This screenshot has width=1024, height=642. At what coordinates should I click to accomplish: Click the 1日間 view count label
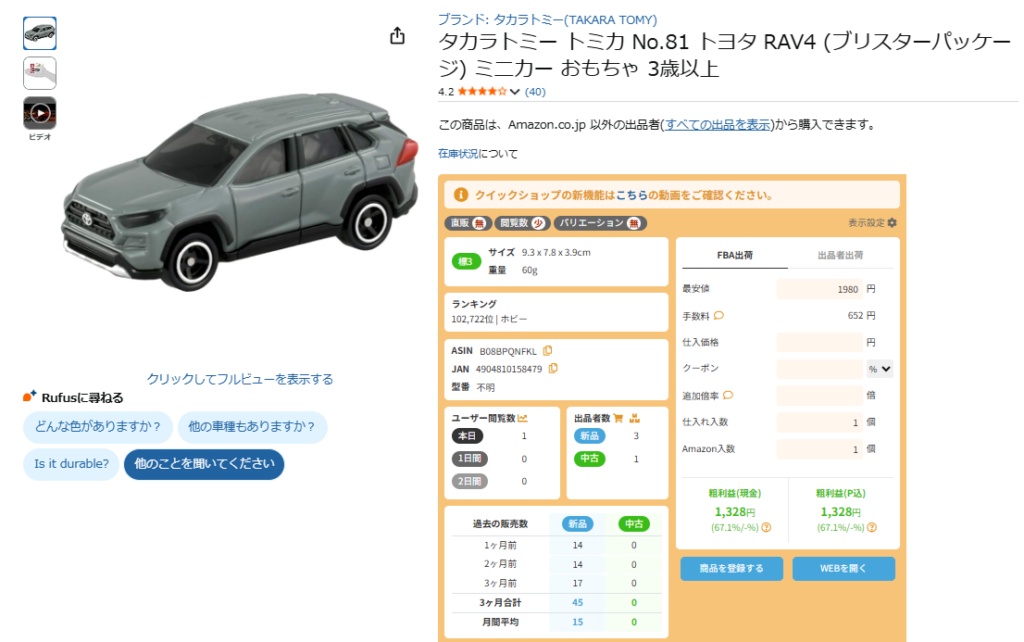(470, 458)
